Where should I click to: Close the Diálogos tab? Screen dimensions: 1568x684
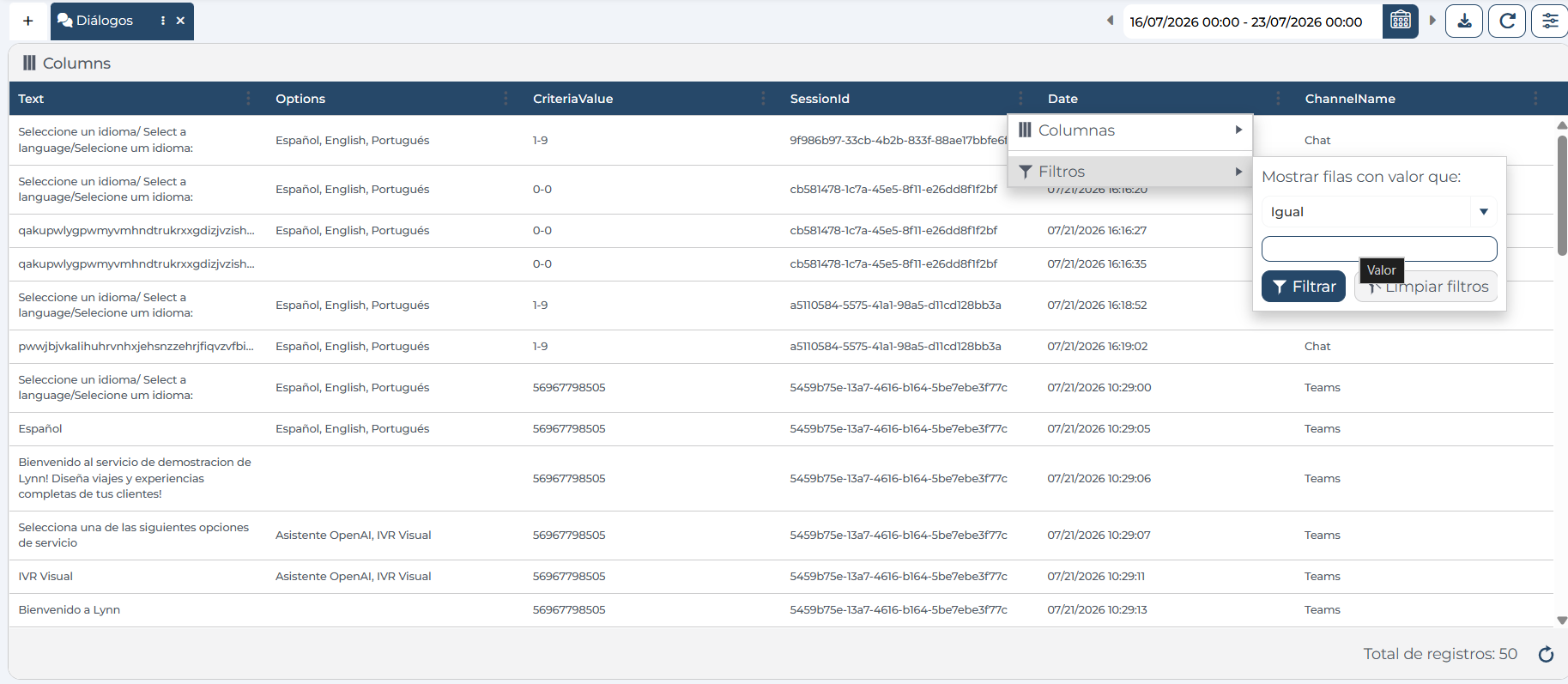tap(180, 21)
